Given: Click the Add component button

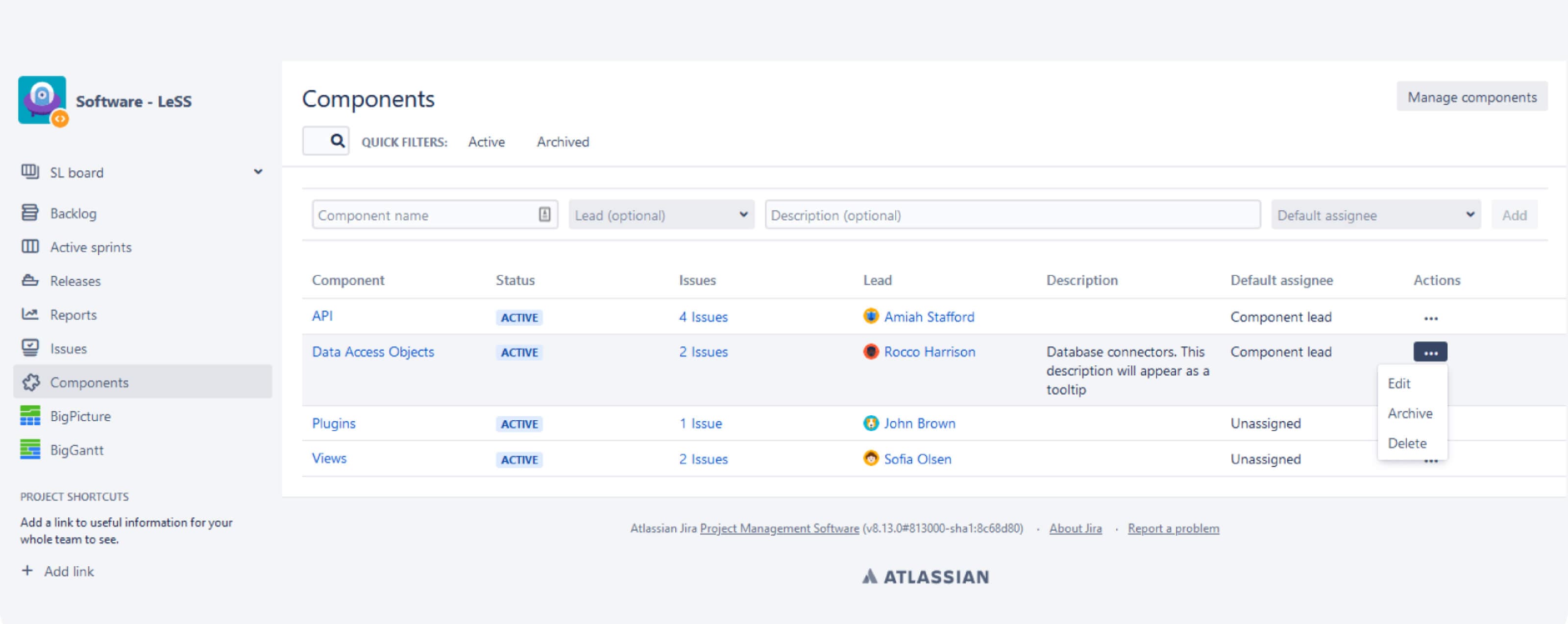Looking at the screenshot, I should (x=1514, y=215).
